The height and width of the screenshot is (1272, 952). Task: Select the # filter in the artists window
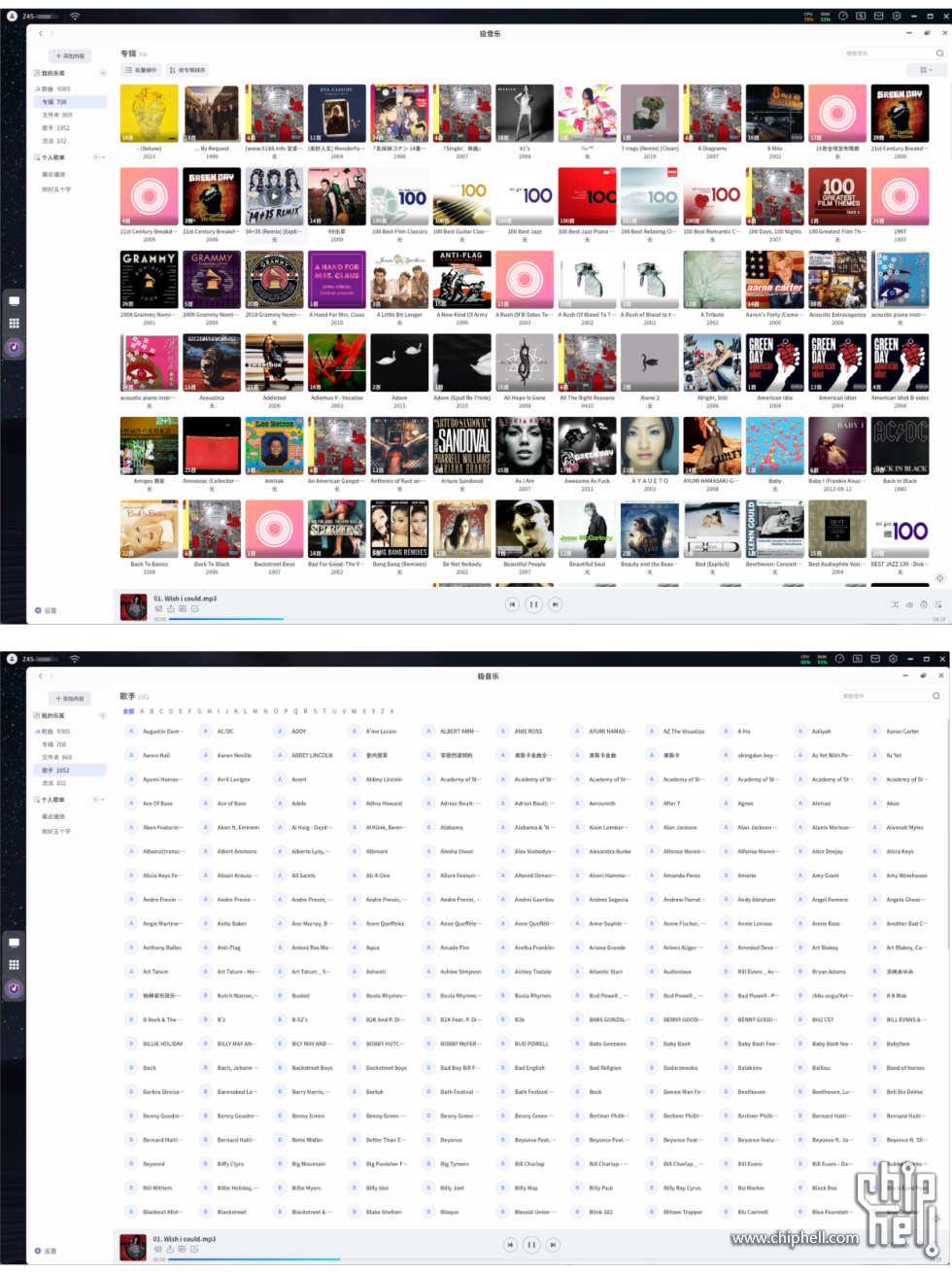pos(391,711)
